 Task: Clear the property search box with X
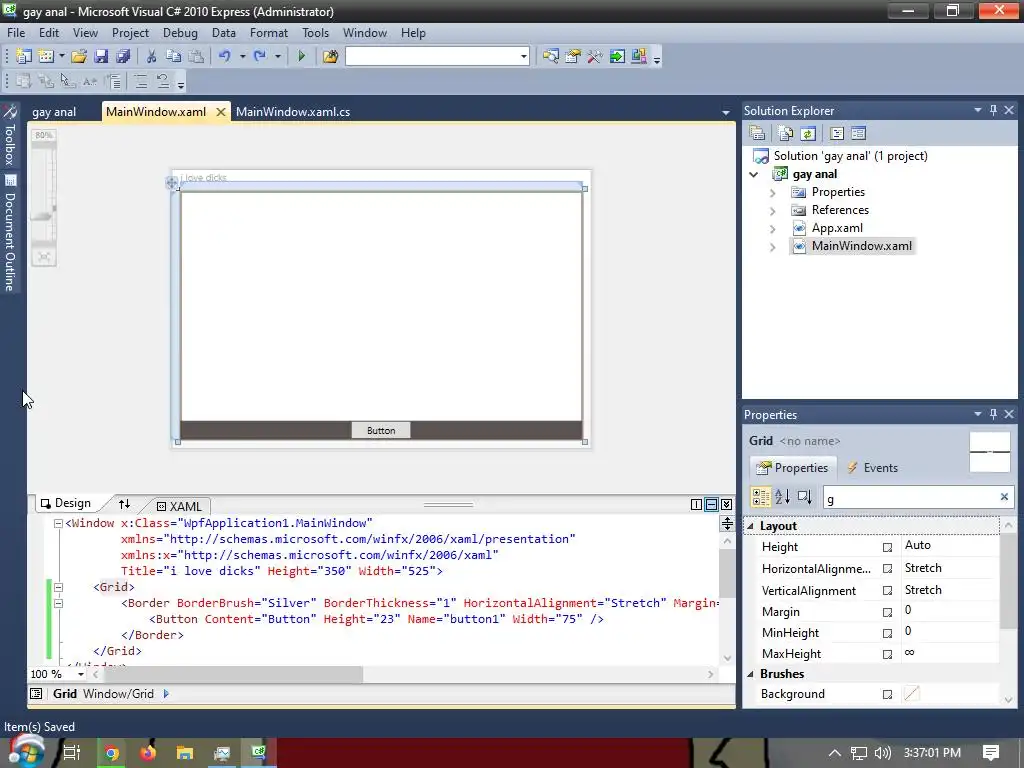[x=1004, y=497]
